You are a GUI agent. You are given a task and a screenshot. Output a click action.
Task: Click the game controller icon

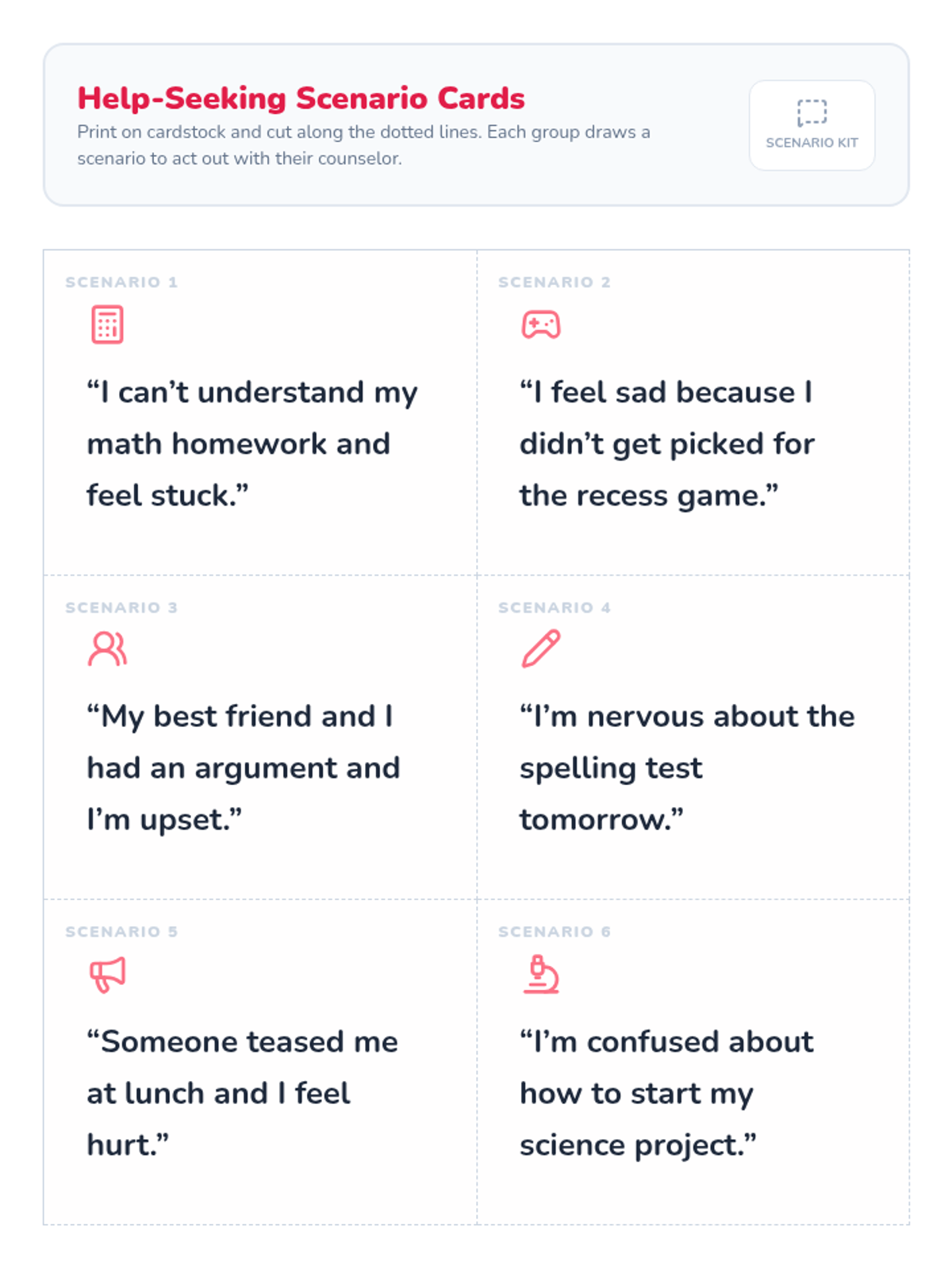pyautogui.click(x=541, y=325)
